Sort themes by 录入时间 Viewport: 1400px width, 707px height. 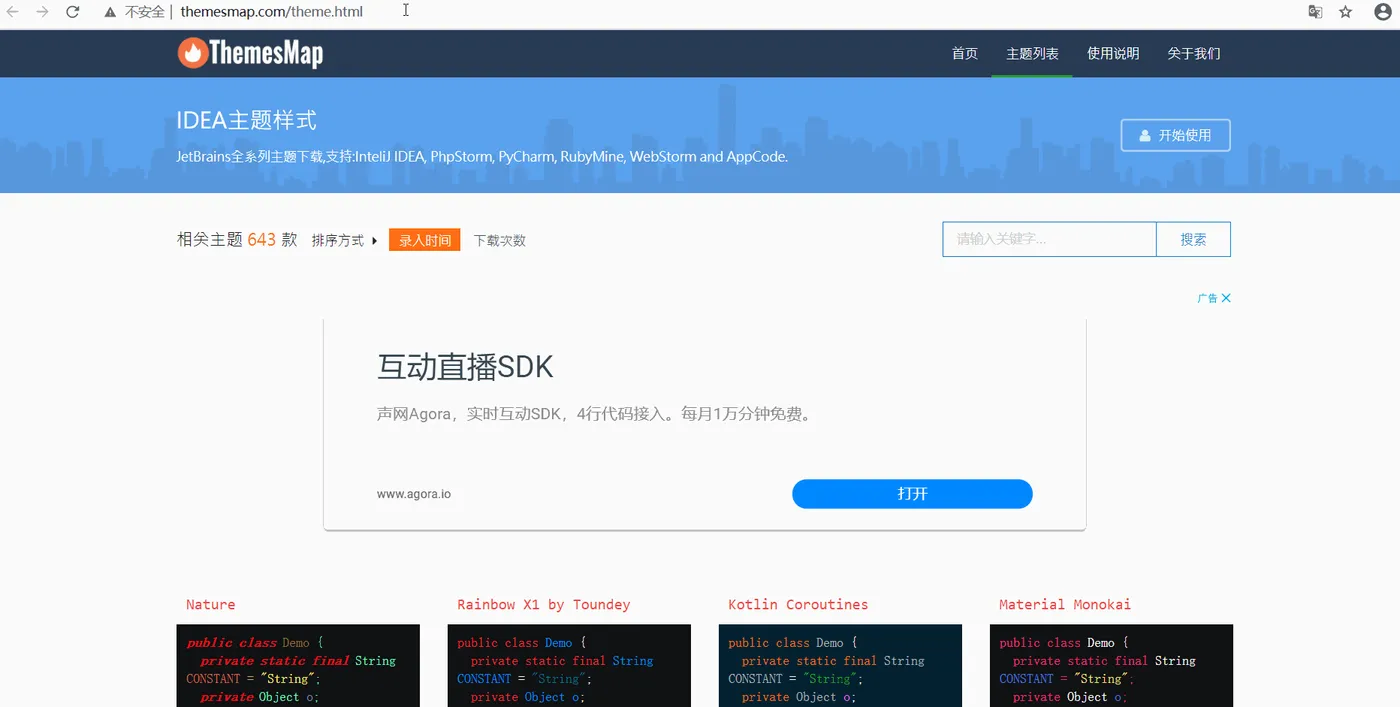pyautogui.click(x=425, y=240)
